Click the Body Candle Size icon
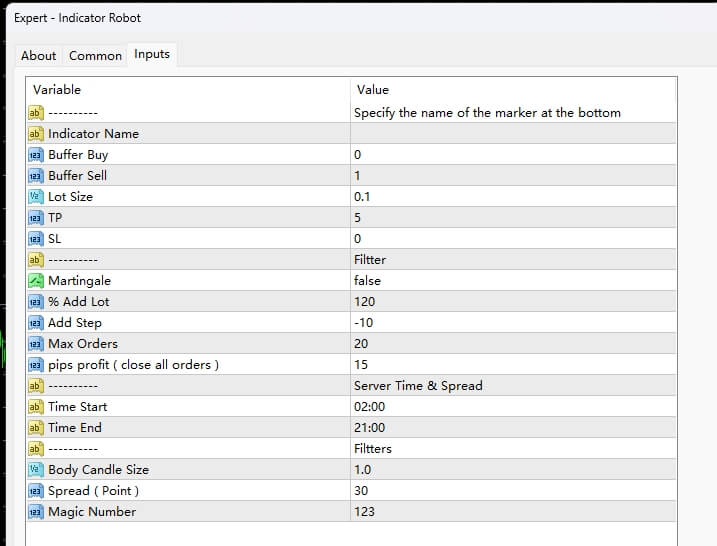This screenshot has width=717, height=546. pos(35,470)
